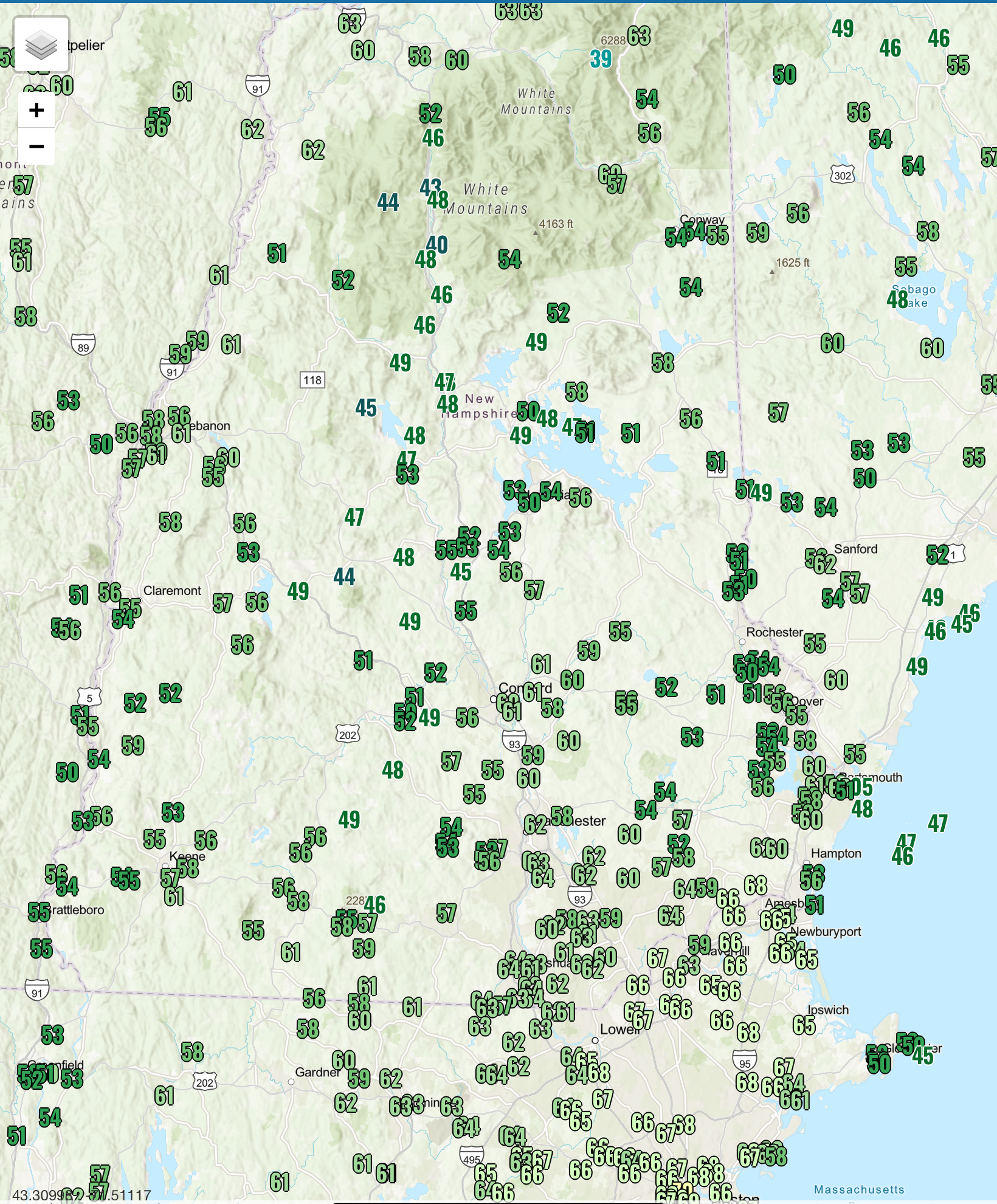Click the Interstate 95 highway shield
The height and width of the screenshot is (1204, 997).
[745, 1061]
